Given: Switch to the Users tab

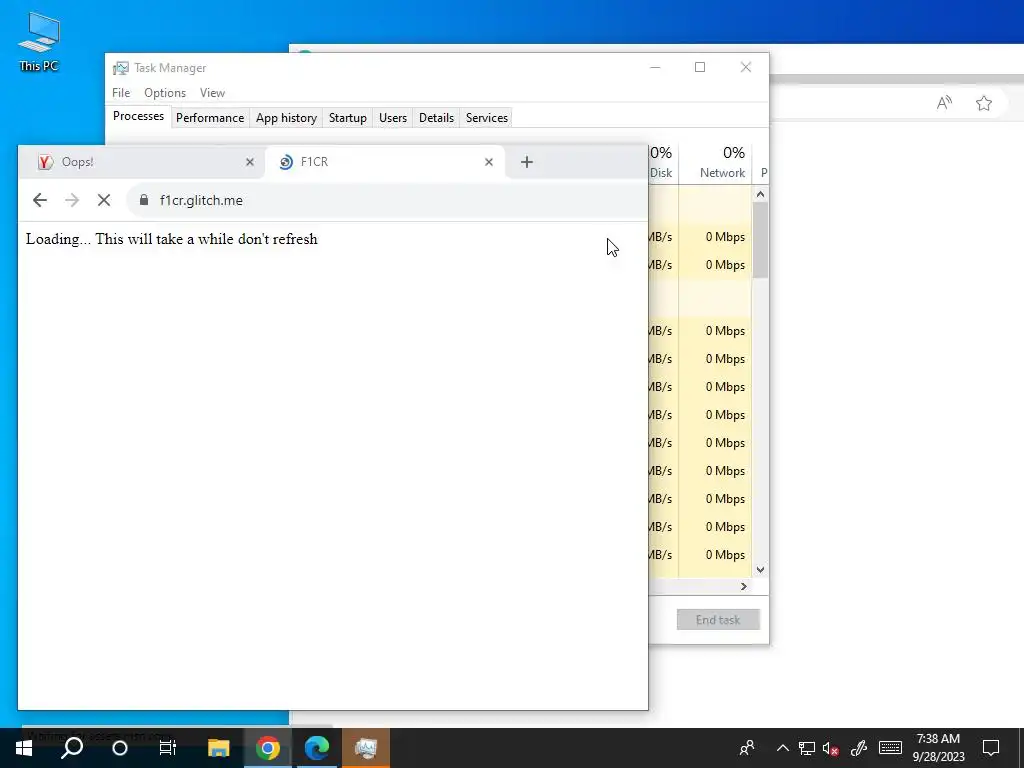Looking at the screenshot, I should point(392,118).
